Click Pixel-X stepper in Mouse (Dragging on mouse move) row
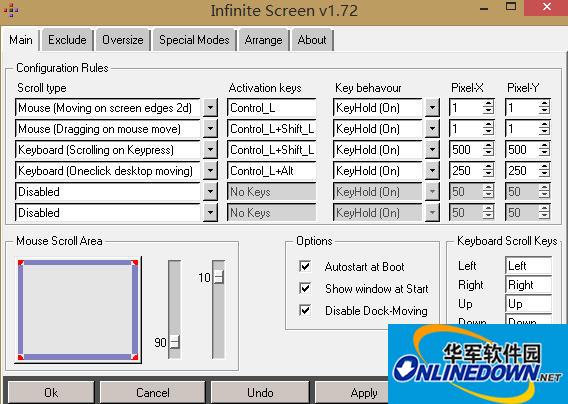568x404 pixels. click(488, 129)
